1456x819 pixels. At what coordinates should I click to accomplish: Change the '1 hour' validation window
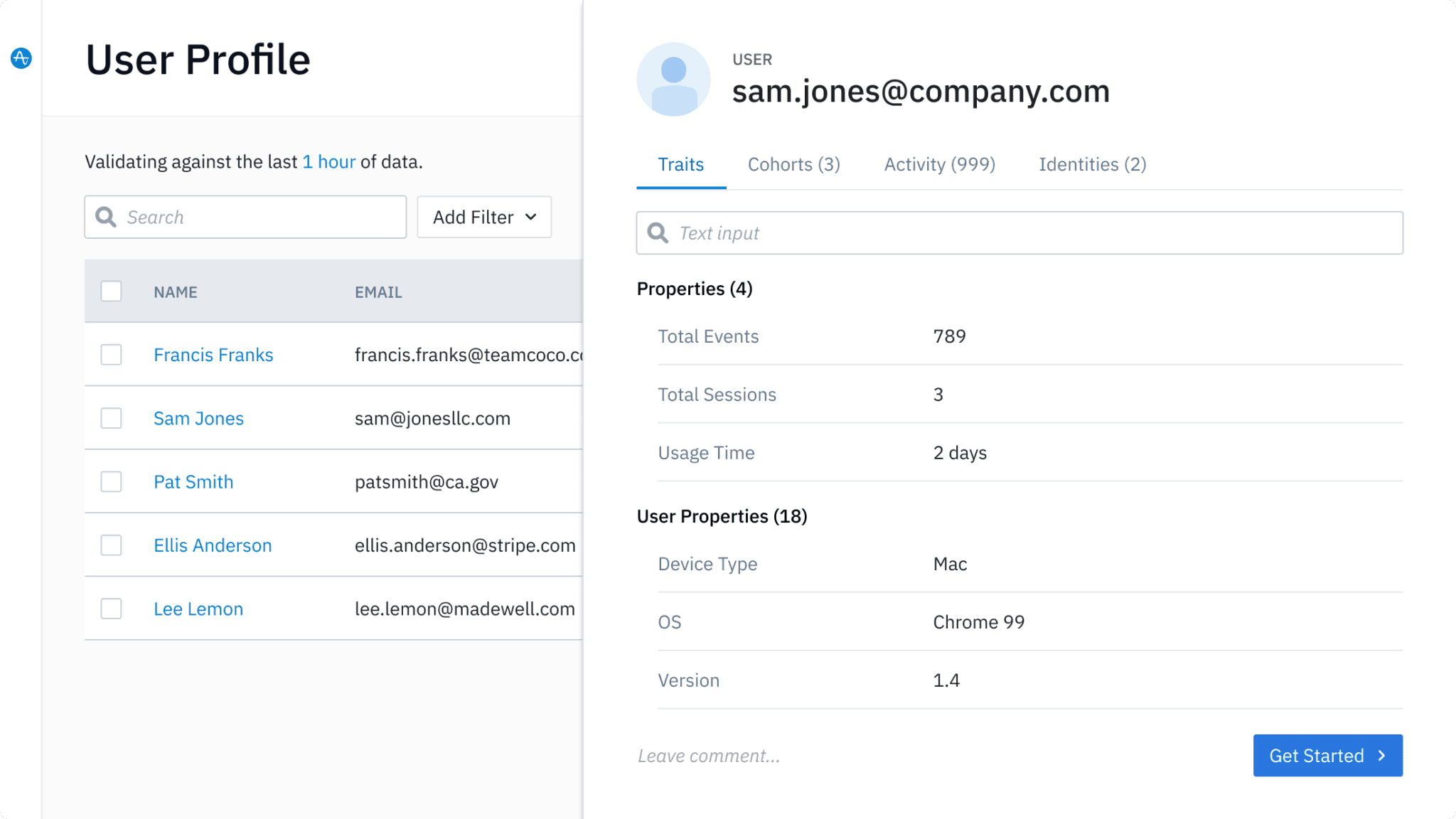click(x=329, y=161)
